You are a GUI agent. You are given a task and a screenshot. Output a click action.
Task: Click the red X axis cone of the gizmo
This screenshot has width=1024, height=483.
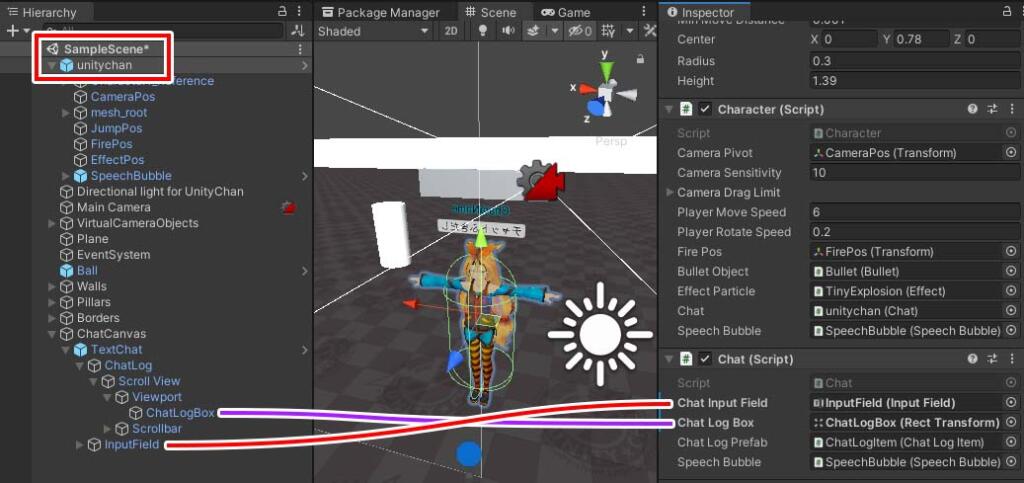[x=588, y=88]
